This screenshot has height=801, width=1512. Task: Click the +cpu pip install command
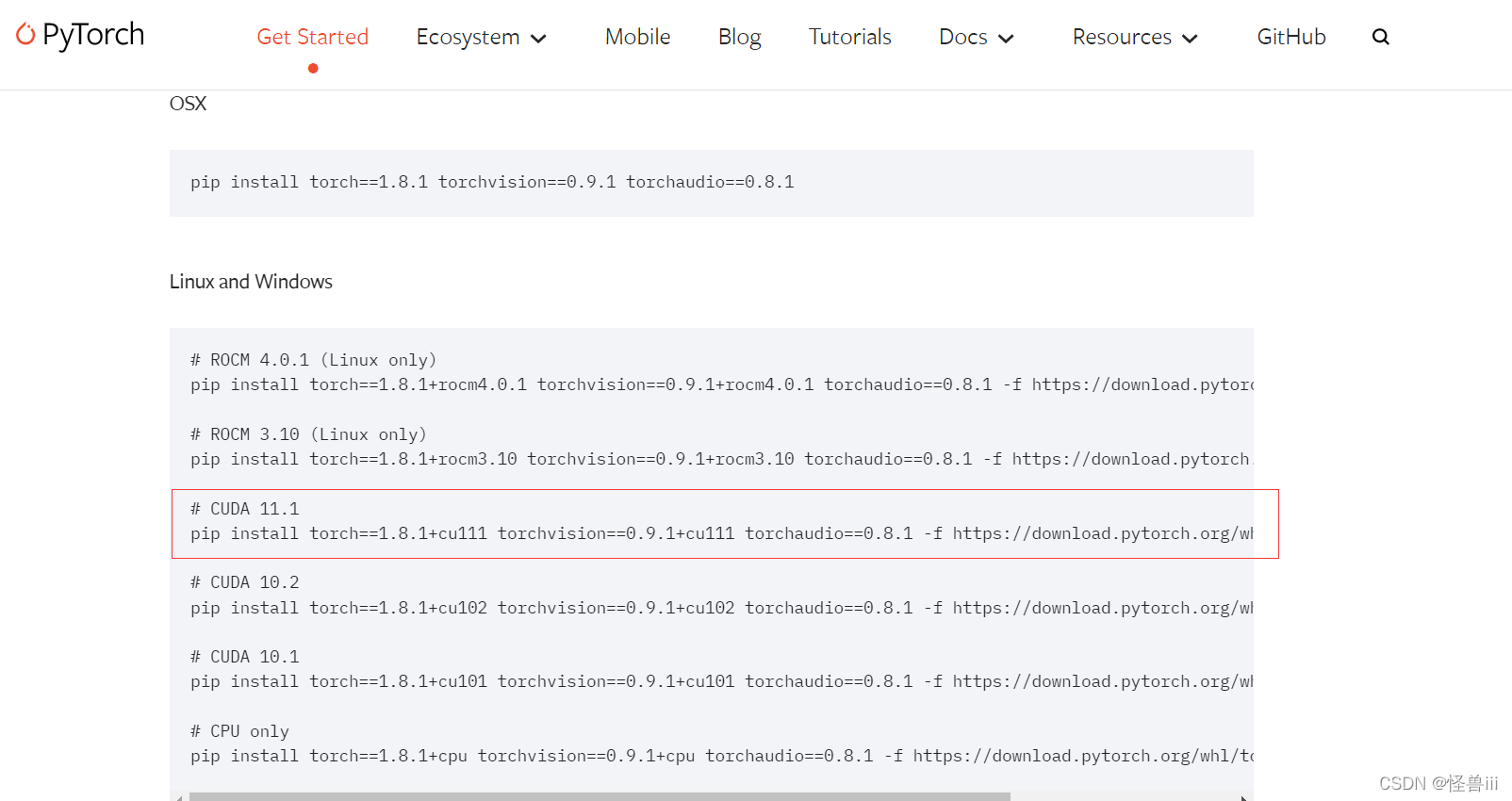(x=722, y=756)
